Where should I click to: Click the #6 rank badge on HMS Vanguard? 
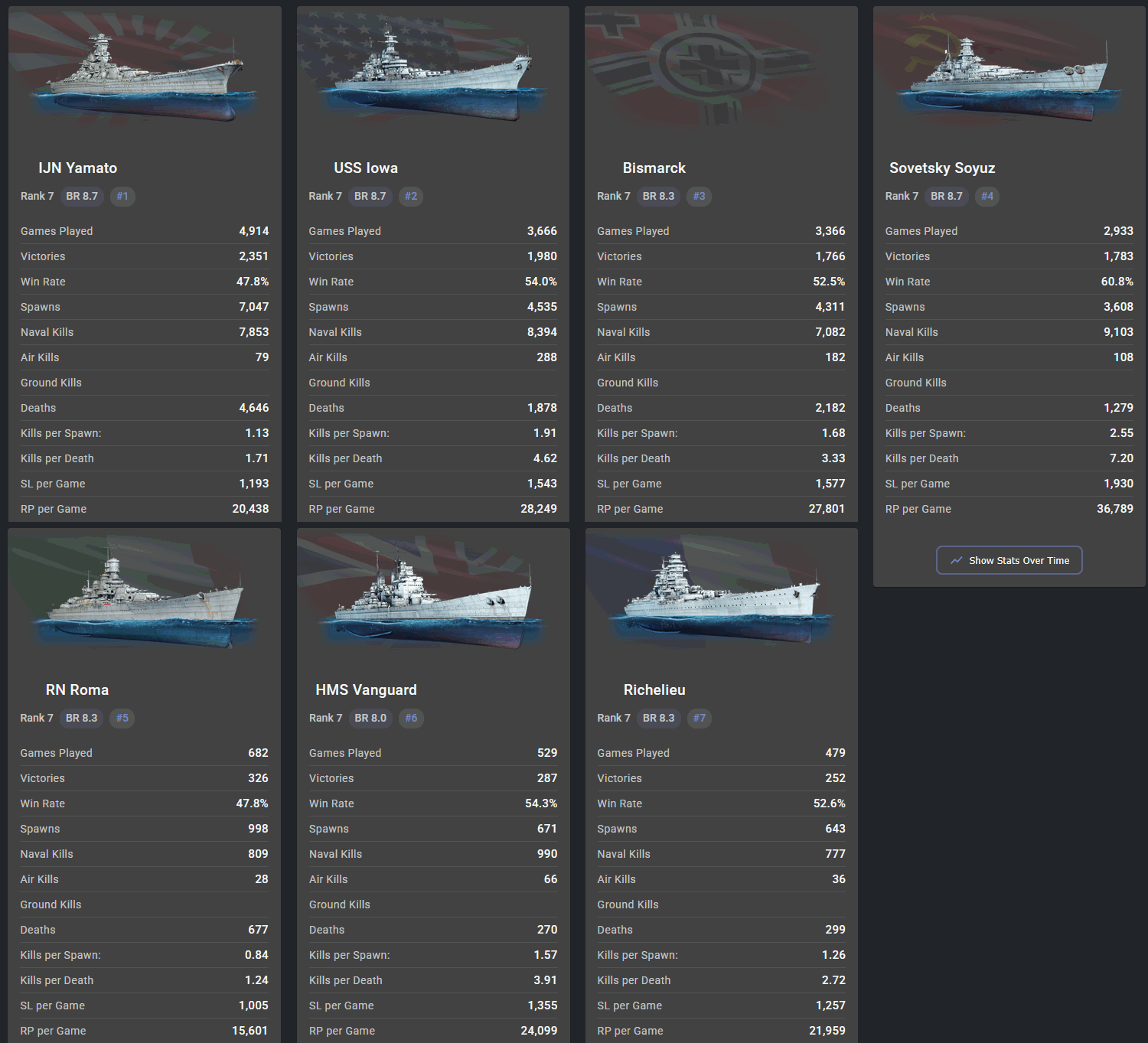(411, 718)
